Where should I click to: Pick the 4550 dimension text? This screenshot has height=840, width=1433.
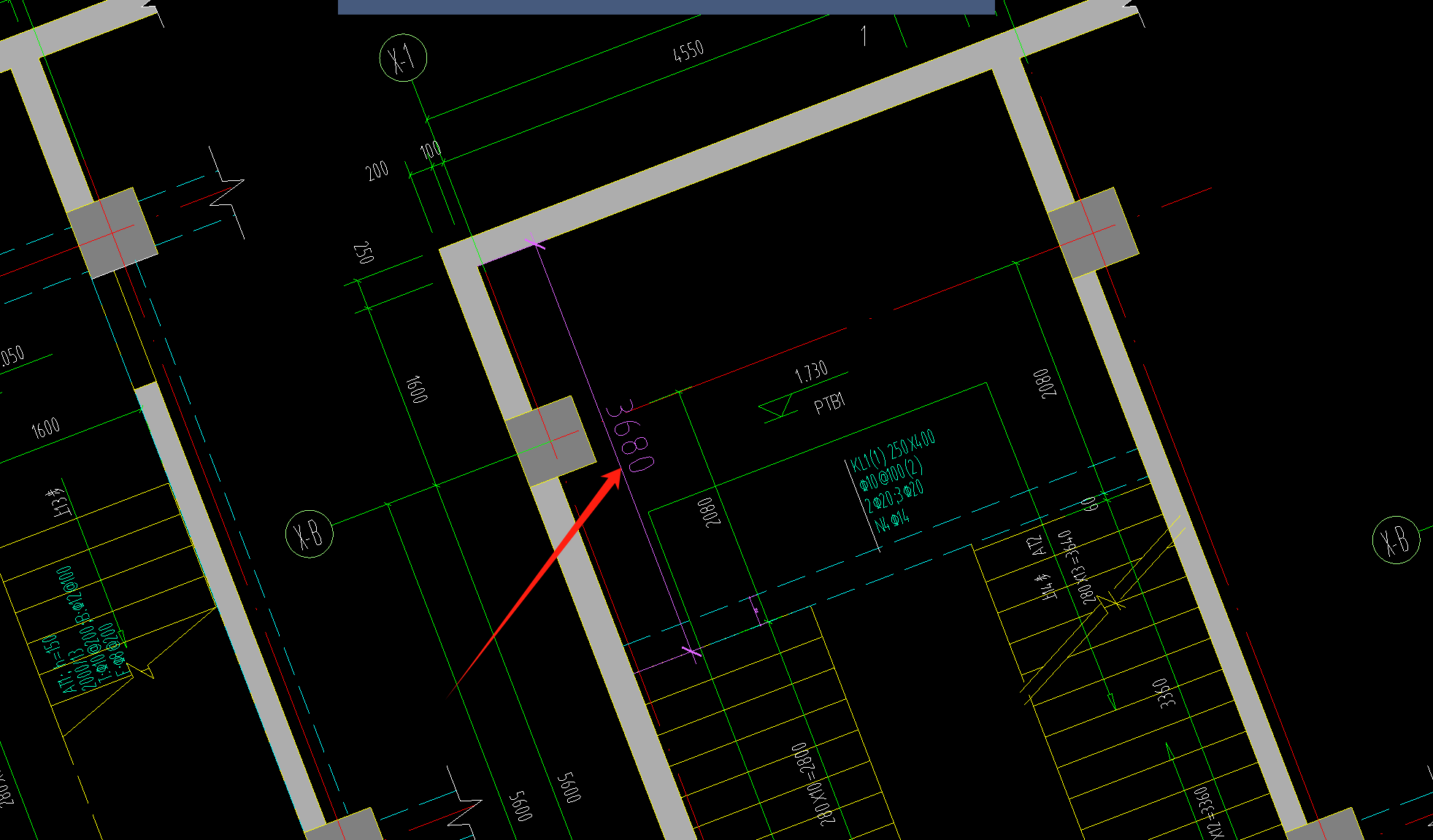688,51
